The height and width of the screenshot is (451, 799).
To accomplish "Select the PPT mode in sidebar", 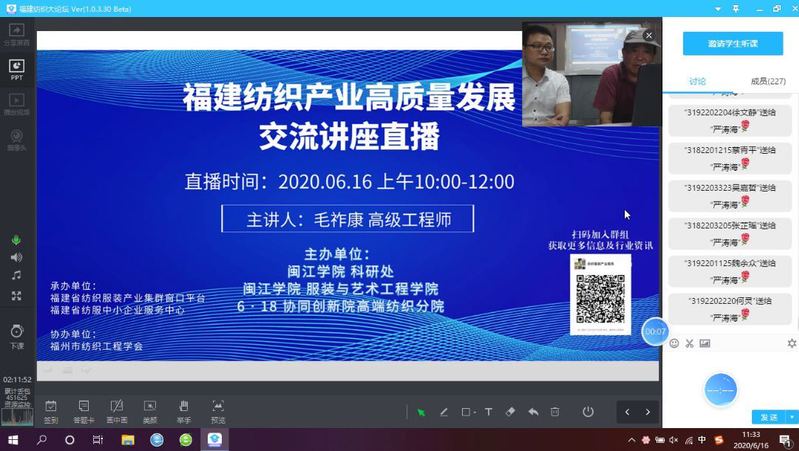I will 16,68.
